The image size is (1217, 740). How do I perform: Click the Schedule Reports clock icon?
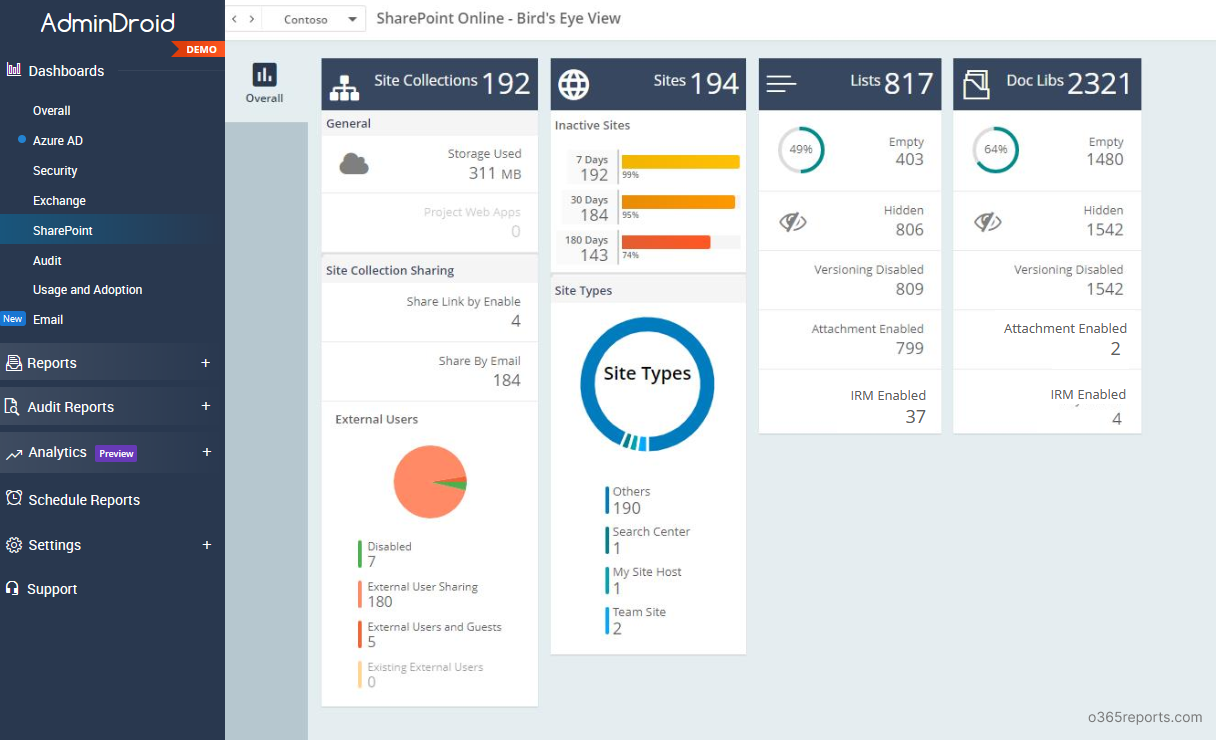point(14,499)
